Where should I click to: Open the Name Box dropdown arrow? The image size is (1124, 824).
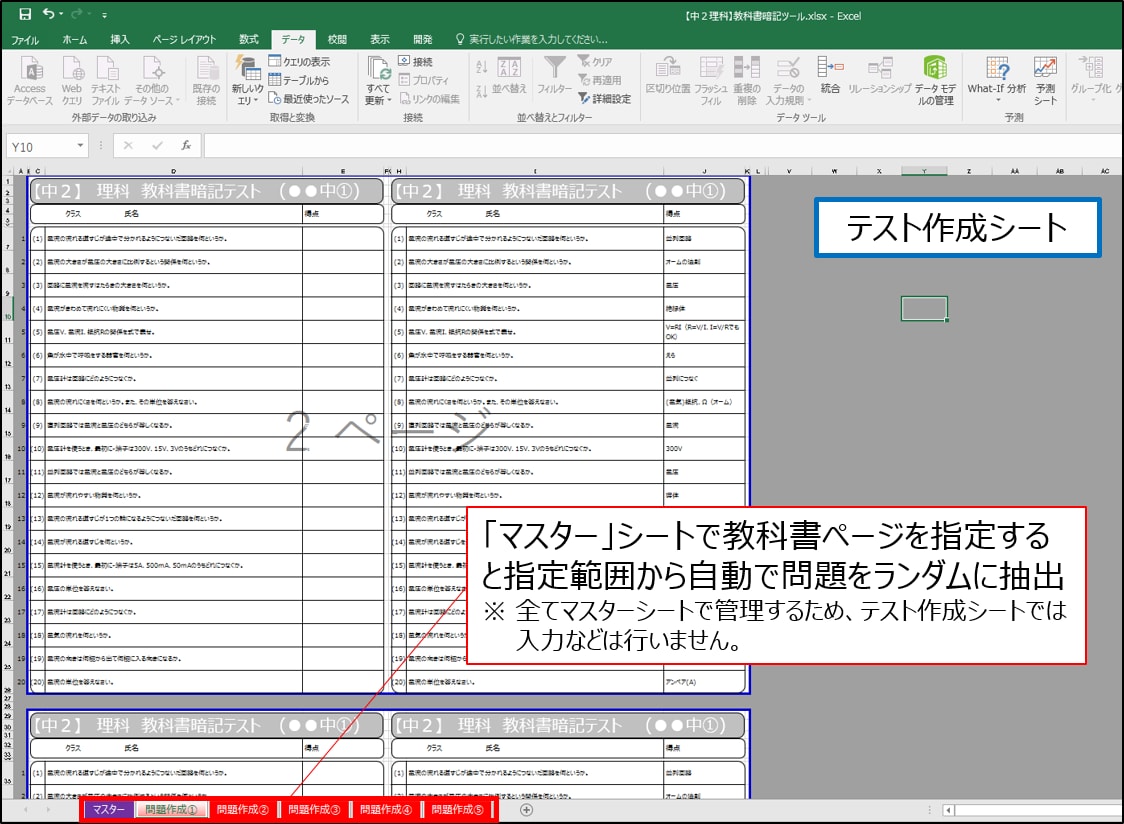click(80, 146)
